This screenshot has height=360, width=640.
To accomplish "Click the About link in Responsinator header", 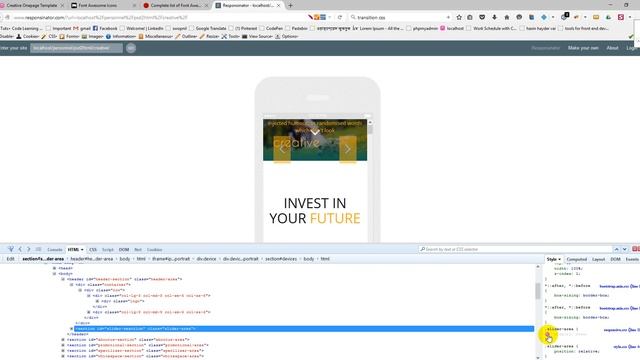I will 612,48.
